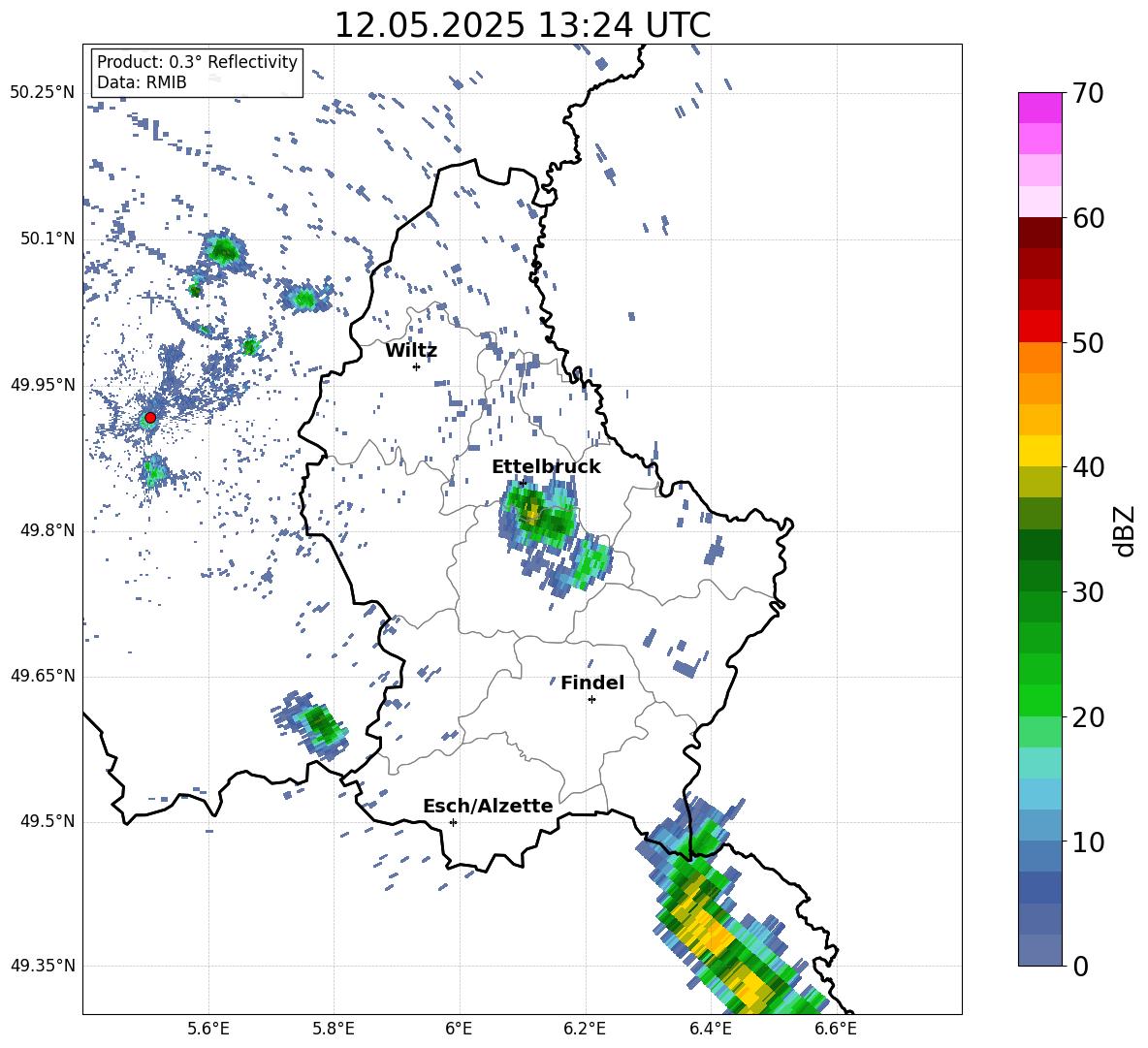Screen dimensions: 1148x1048
Task: Click the Wiltz station cross marker
Action: [x=417, y=366]
